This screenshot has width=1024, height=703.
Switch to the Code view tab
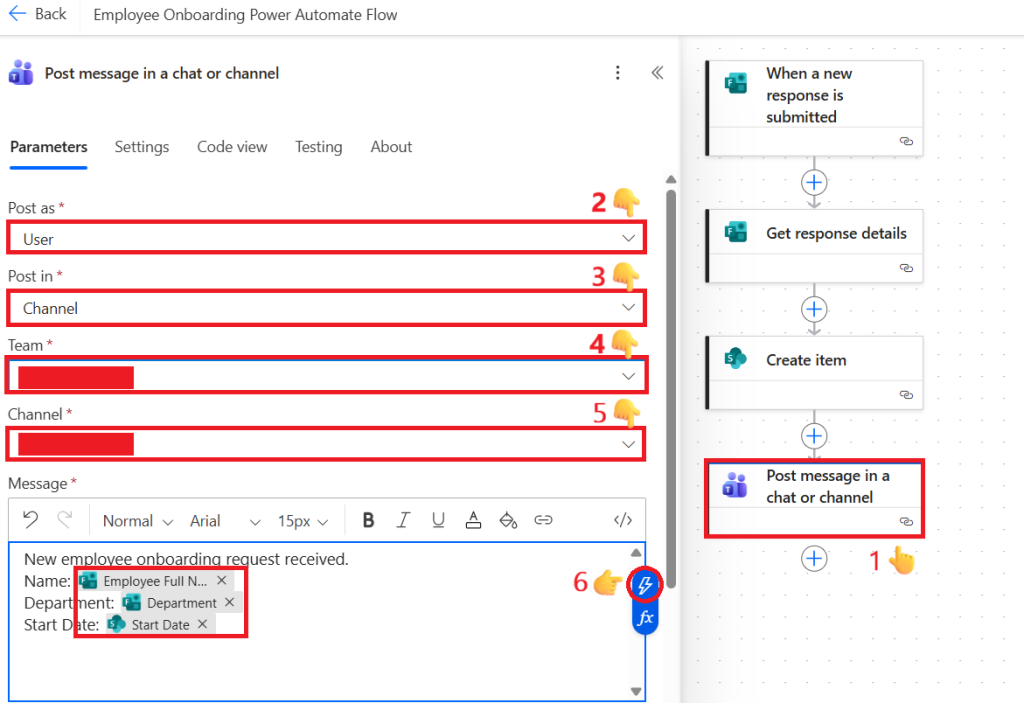point(232,147)
